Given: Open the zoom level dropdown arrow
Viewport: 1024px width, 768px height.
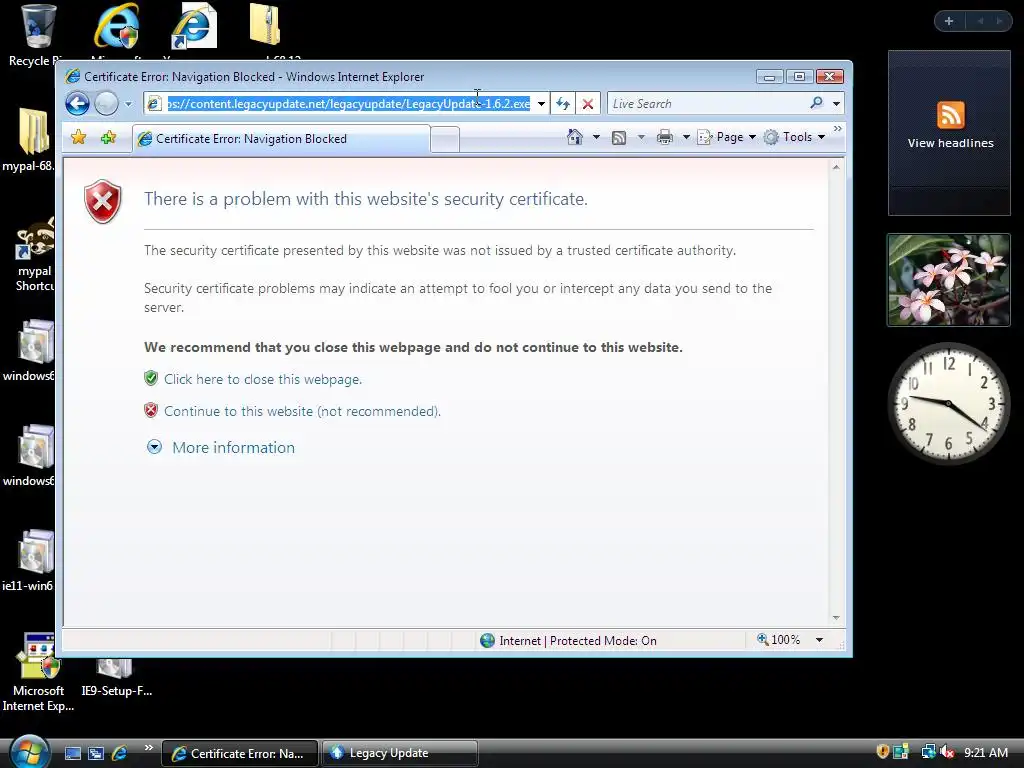Looking at the screenshot, I should [x=819, y=640].
